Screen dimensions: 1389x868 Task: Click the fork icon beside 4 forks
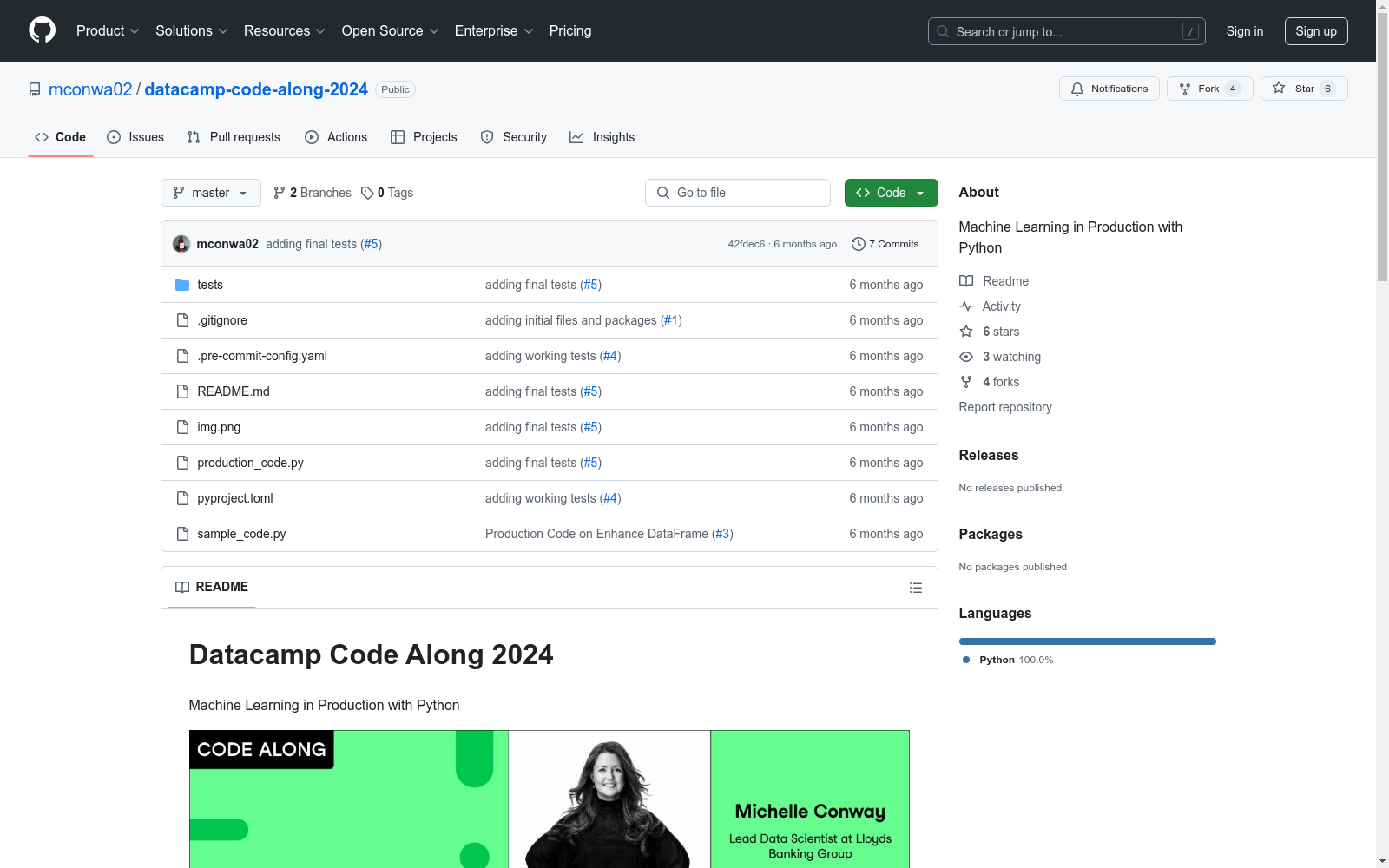(x=966, y=382)
